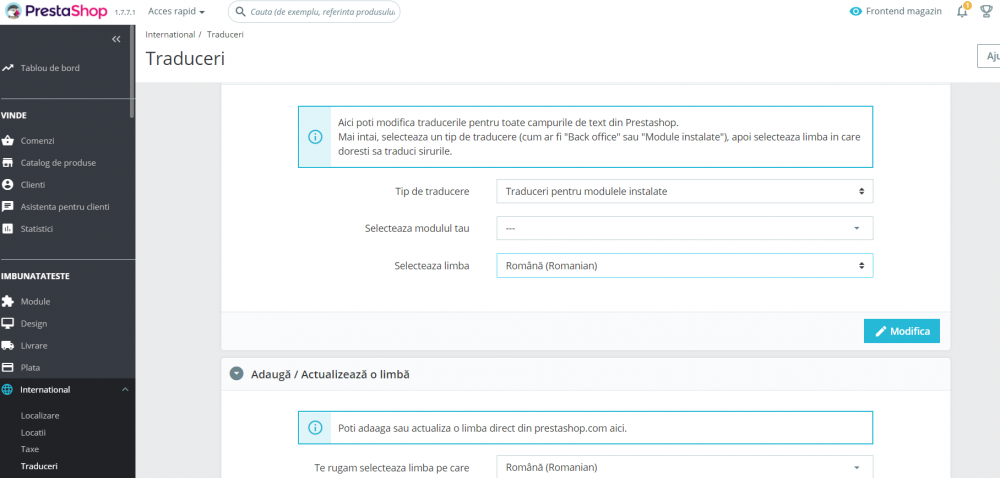The image size is (1000, 478).
Task: Click the pencil icon on Modifica button
Action: [x=881, y=331]
